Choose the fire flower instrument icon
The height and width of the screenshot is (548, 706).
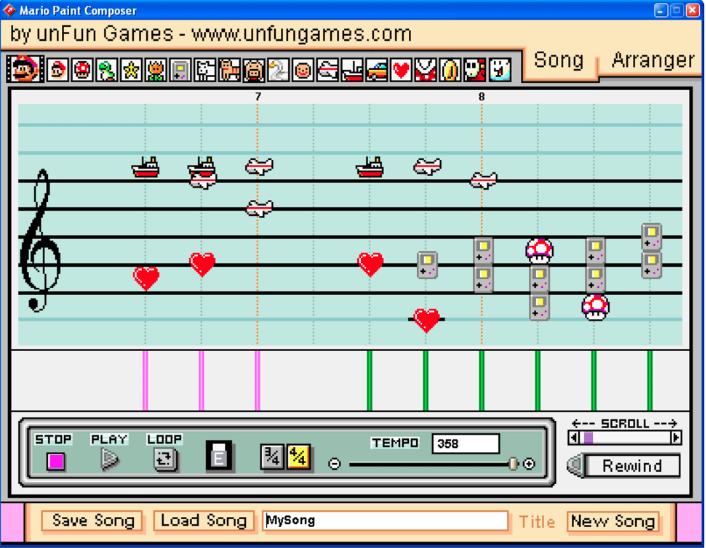(x=156, y=70)
